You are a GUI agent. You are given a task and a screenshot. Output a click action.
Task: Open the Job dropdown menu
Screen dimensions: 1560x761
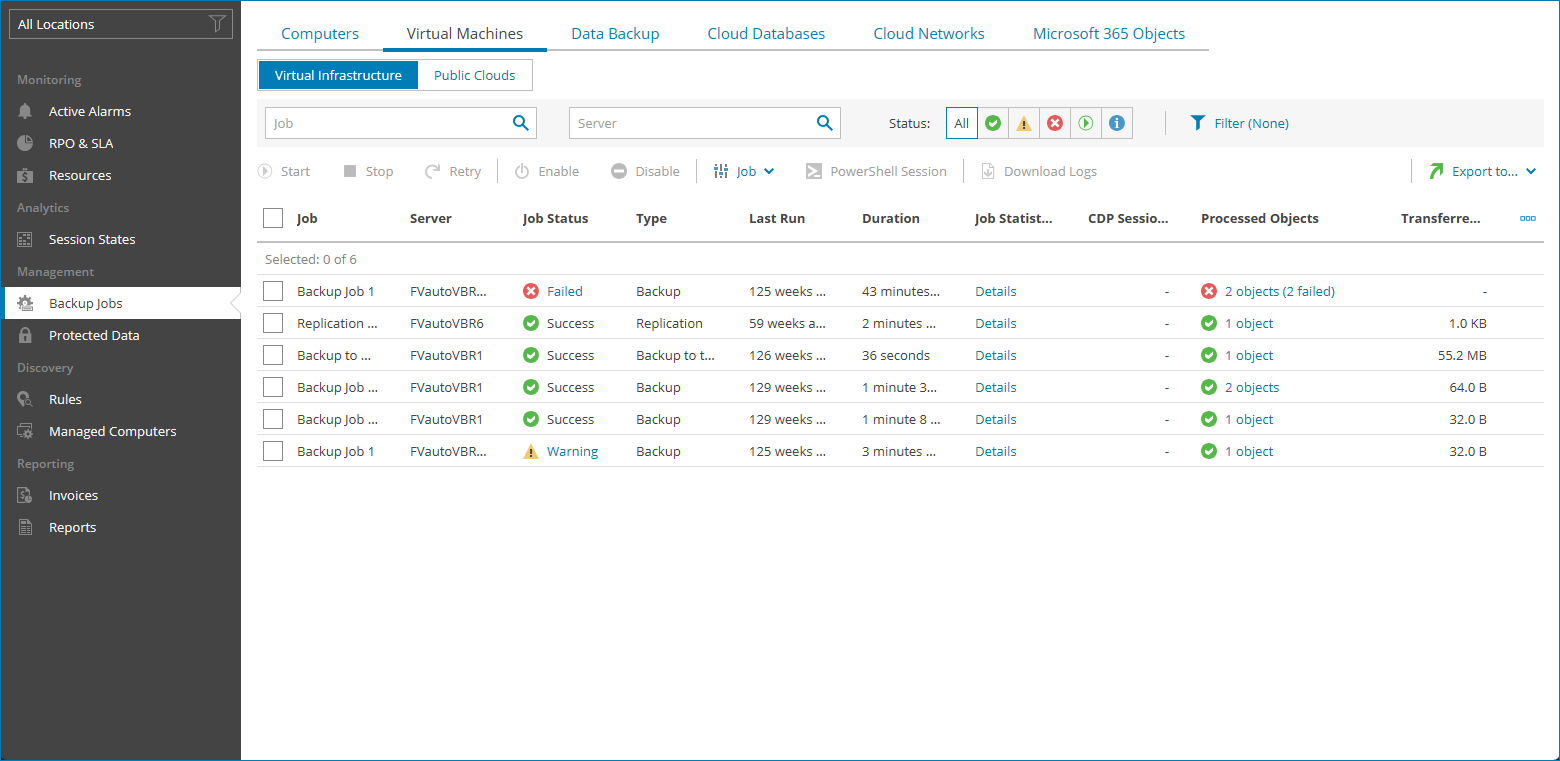coord(745,171)
